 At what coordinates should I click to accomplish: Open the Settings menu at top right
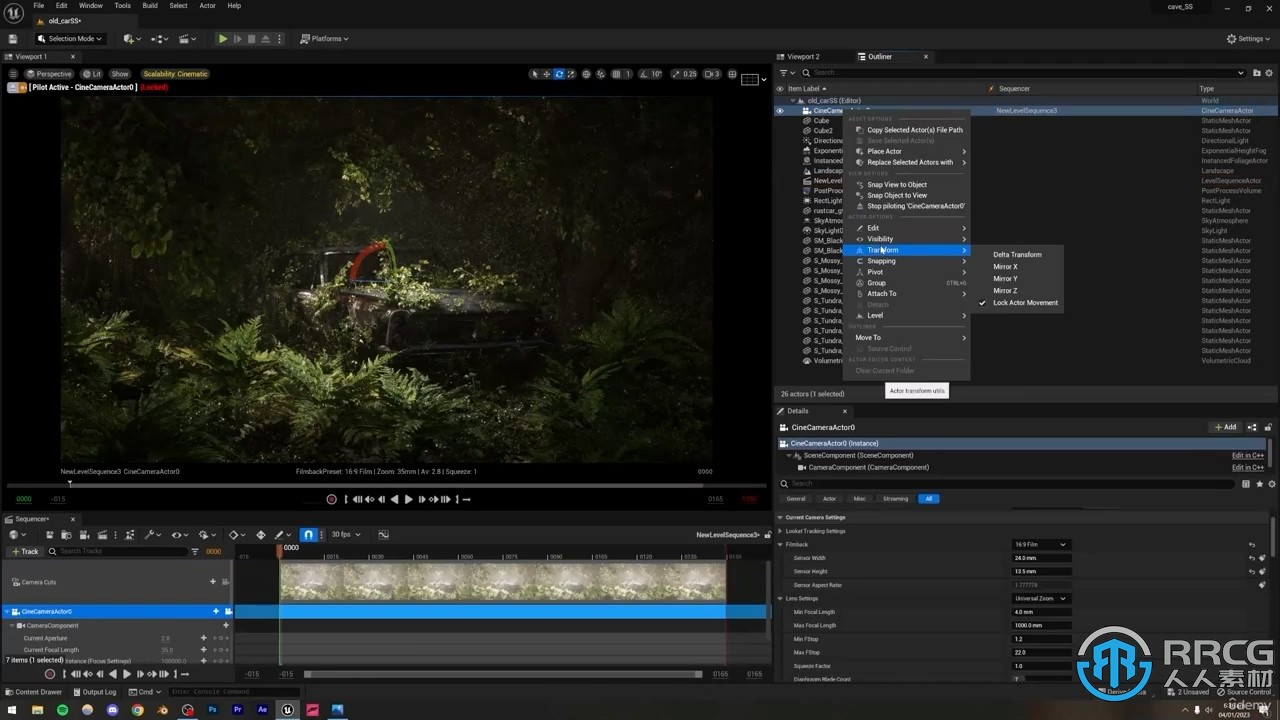[1249, 39]
